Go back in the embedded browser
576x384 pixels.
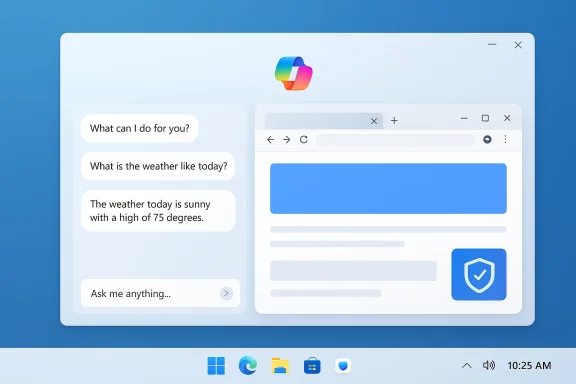point(270,140)
